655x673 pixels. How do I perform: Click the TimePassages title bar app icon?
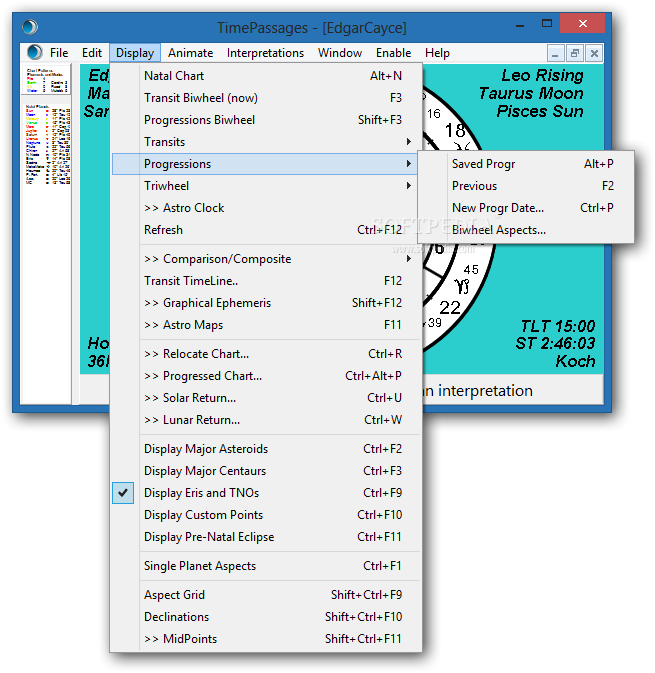pyautogui.click(x=30, y=27)
